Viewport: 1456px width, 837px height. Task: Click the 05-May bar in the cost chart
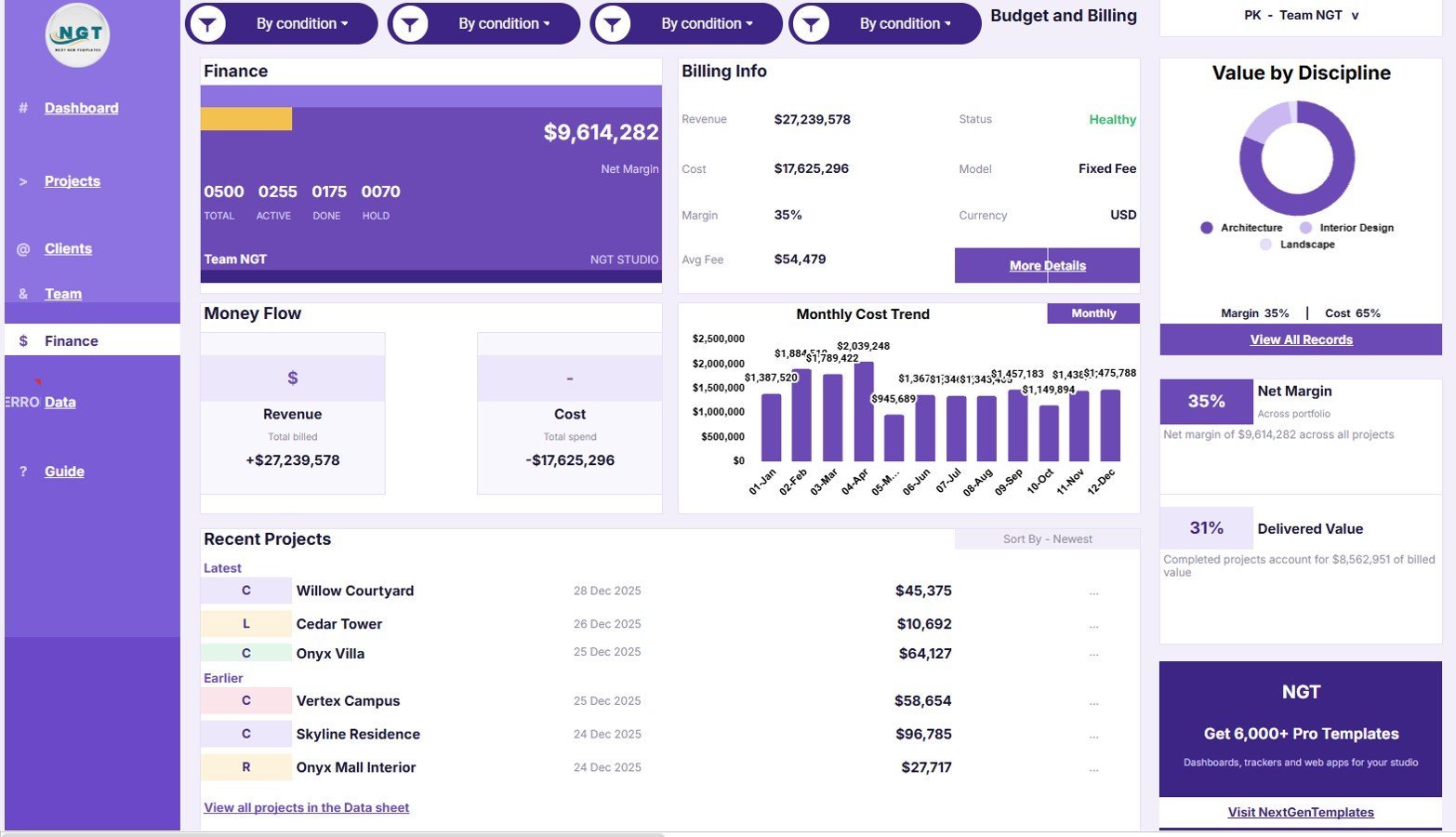[893, 438]
